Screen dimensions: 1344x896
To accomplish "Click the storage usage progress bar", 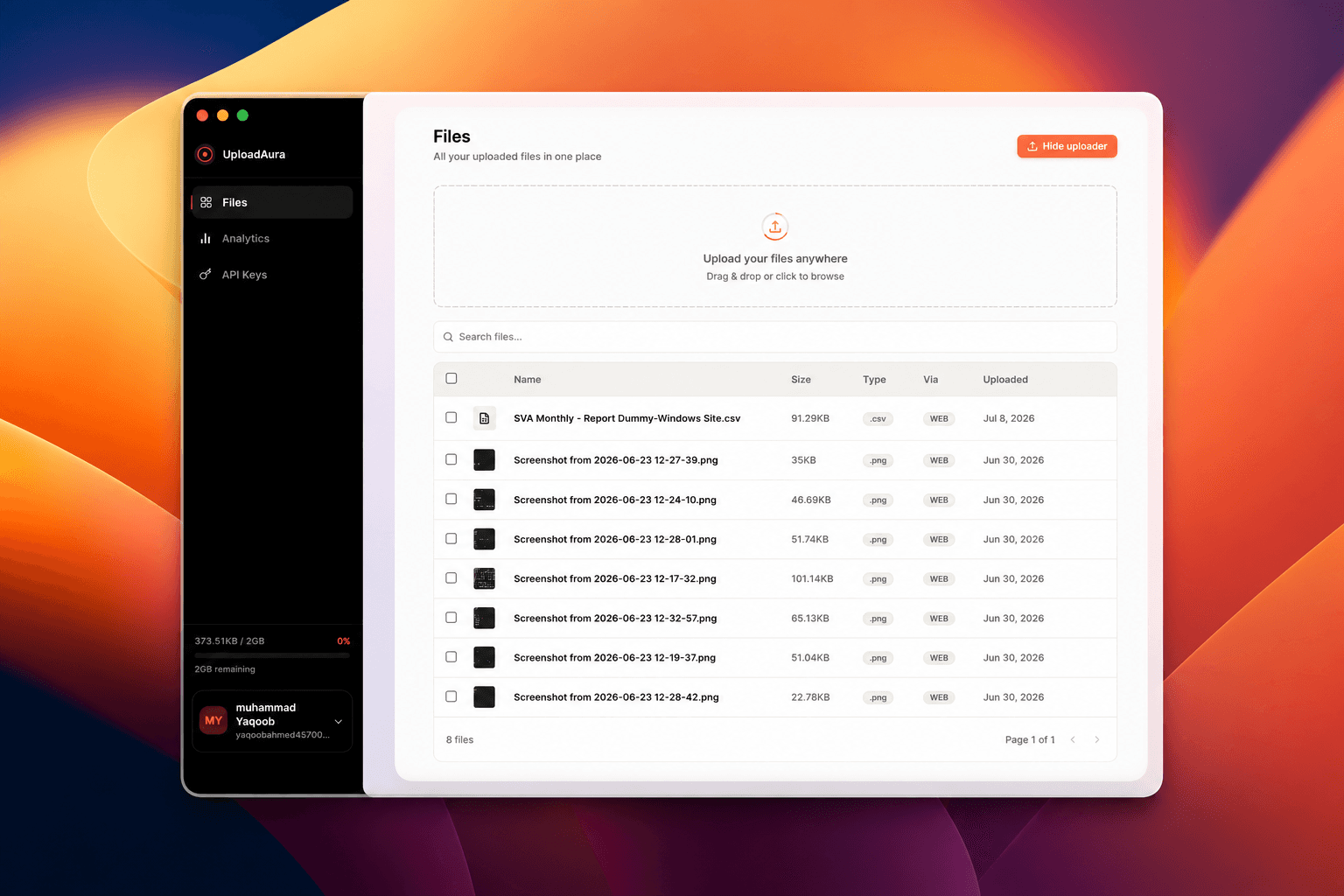I will (x=272, y=654).
